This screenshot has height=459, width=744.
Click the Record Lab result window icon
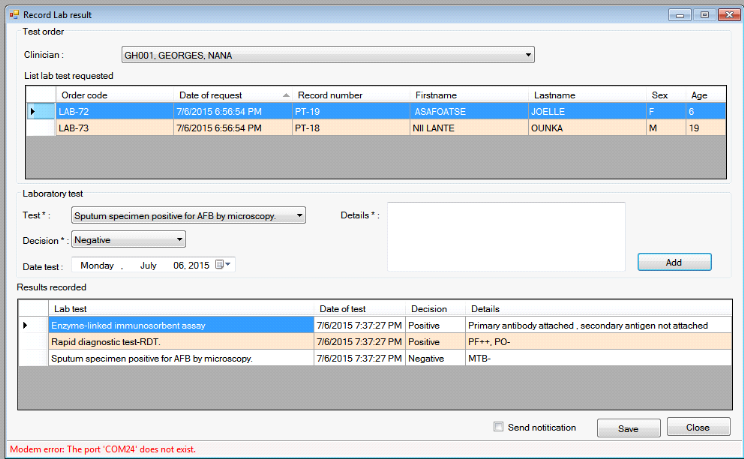[13, 14]
